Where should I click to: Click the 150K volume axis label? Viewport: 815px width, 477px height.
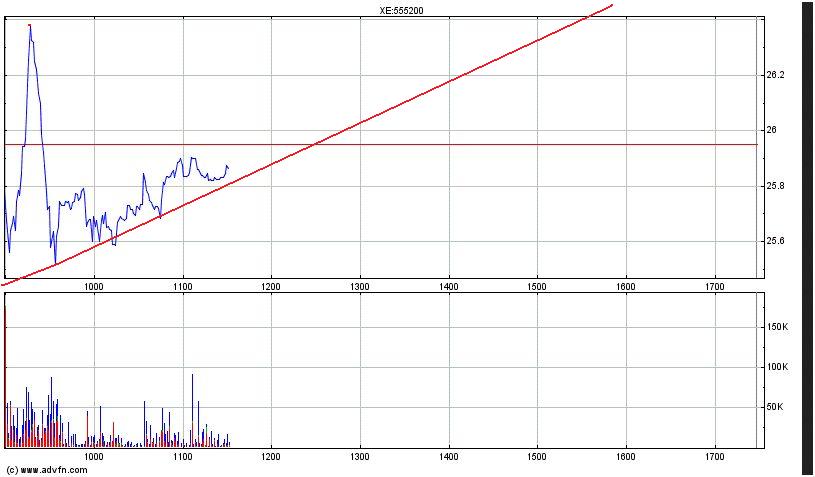(778, 327)
